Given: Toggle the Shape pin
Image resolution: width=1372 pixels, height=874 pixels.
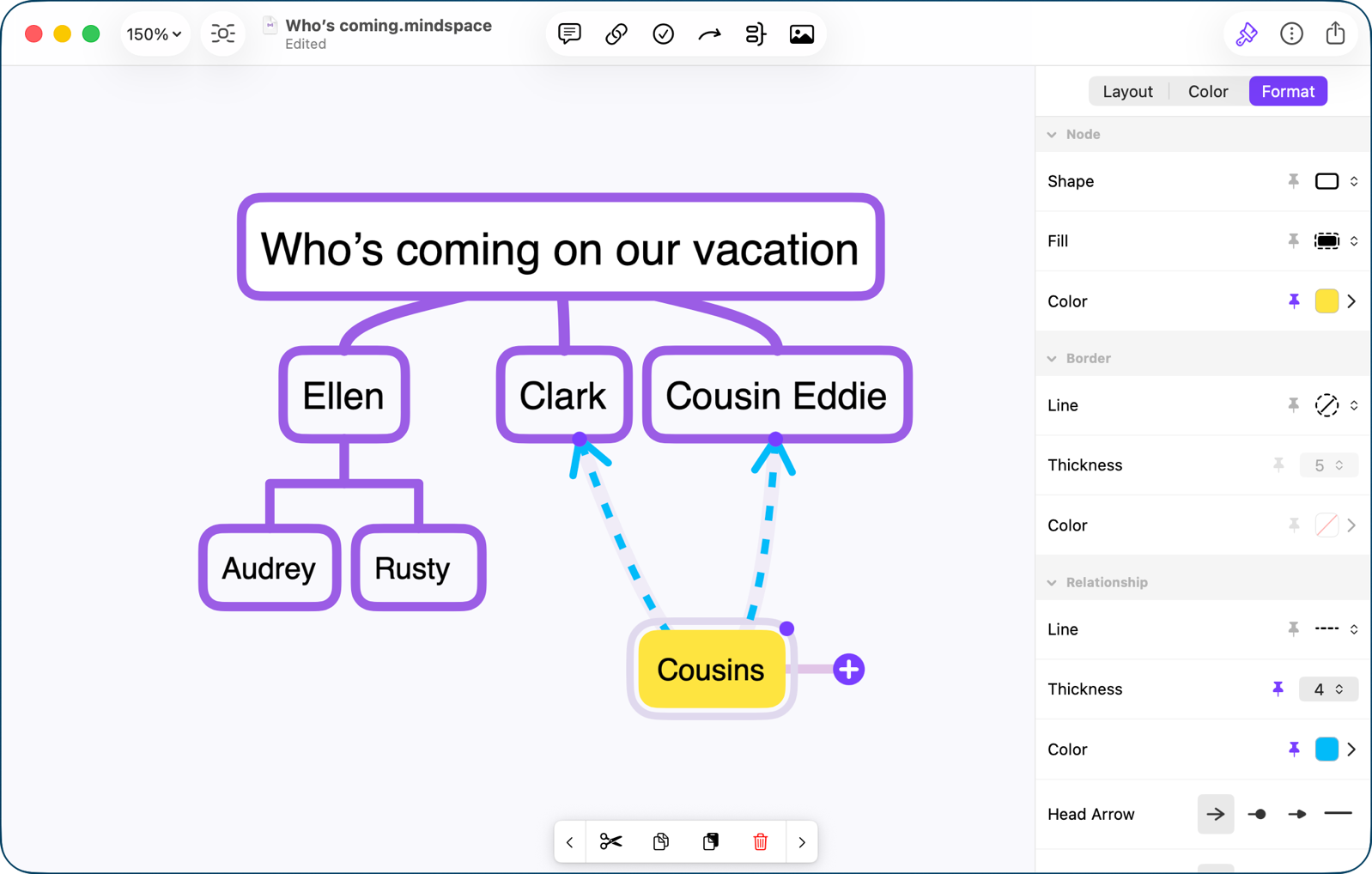Looking at the screenshot, I should click(1294, 181).
